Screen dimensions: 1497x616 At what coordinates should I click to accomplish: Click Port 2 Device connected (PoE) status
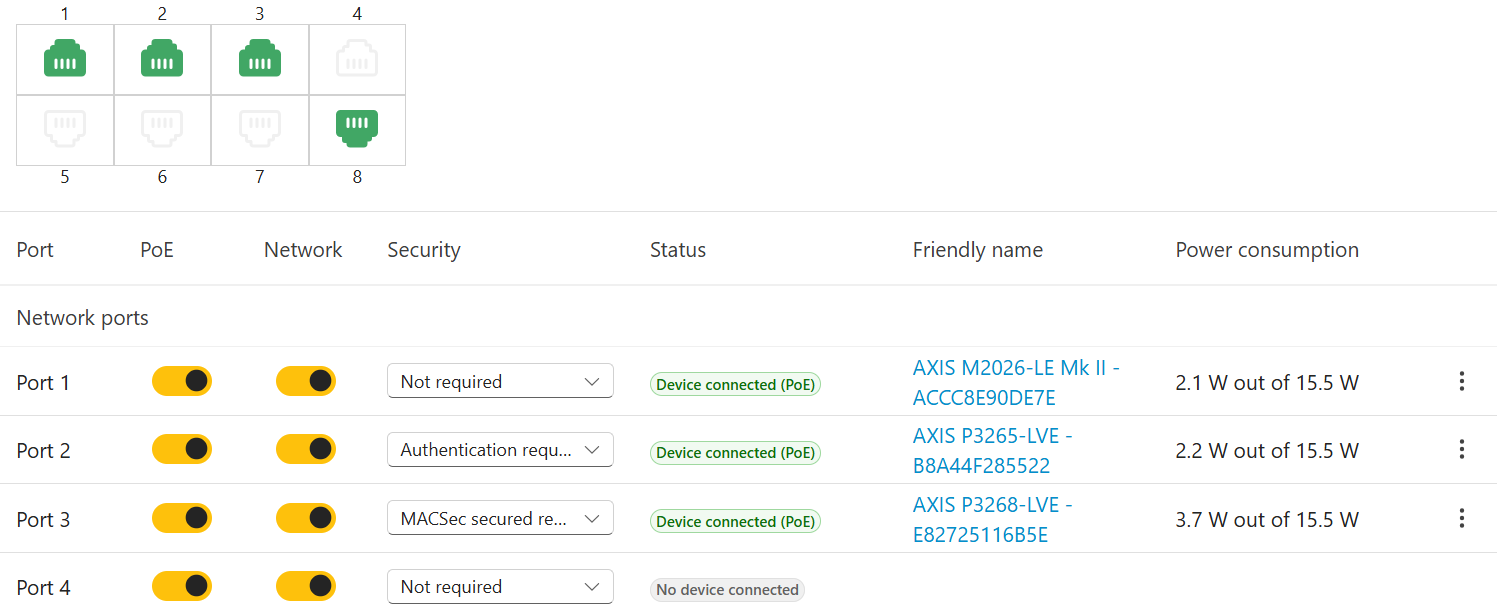(735, 452)
